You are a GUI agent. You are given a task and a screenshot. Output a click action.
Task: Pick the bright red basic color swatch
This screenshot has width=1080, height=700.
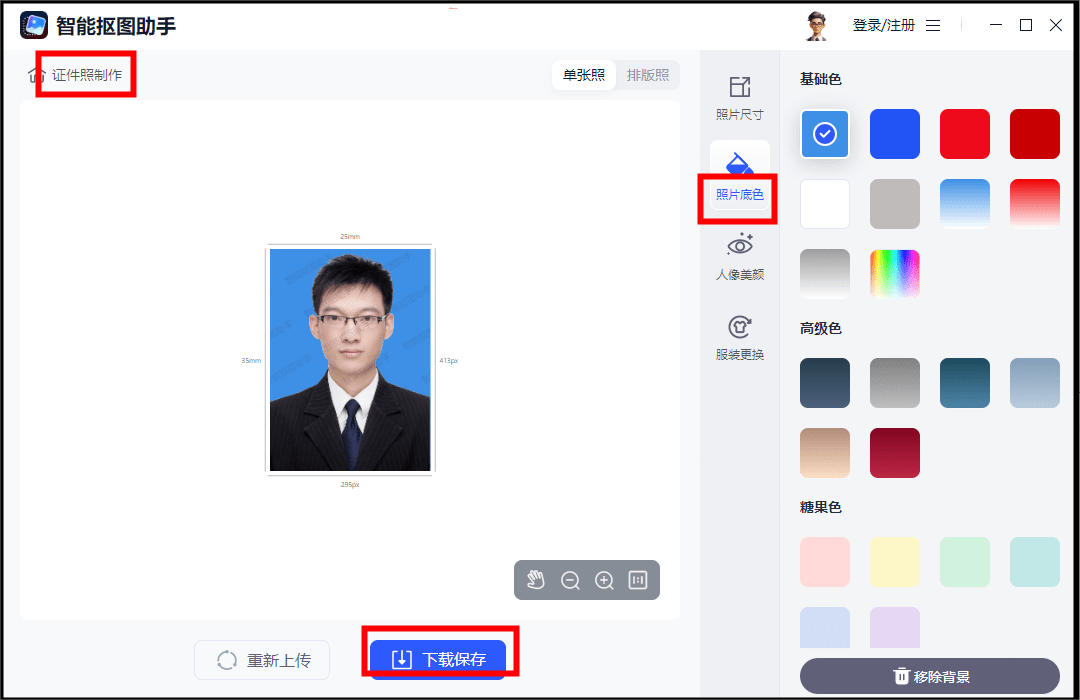tap(965, 134)
